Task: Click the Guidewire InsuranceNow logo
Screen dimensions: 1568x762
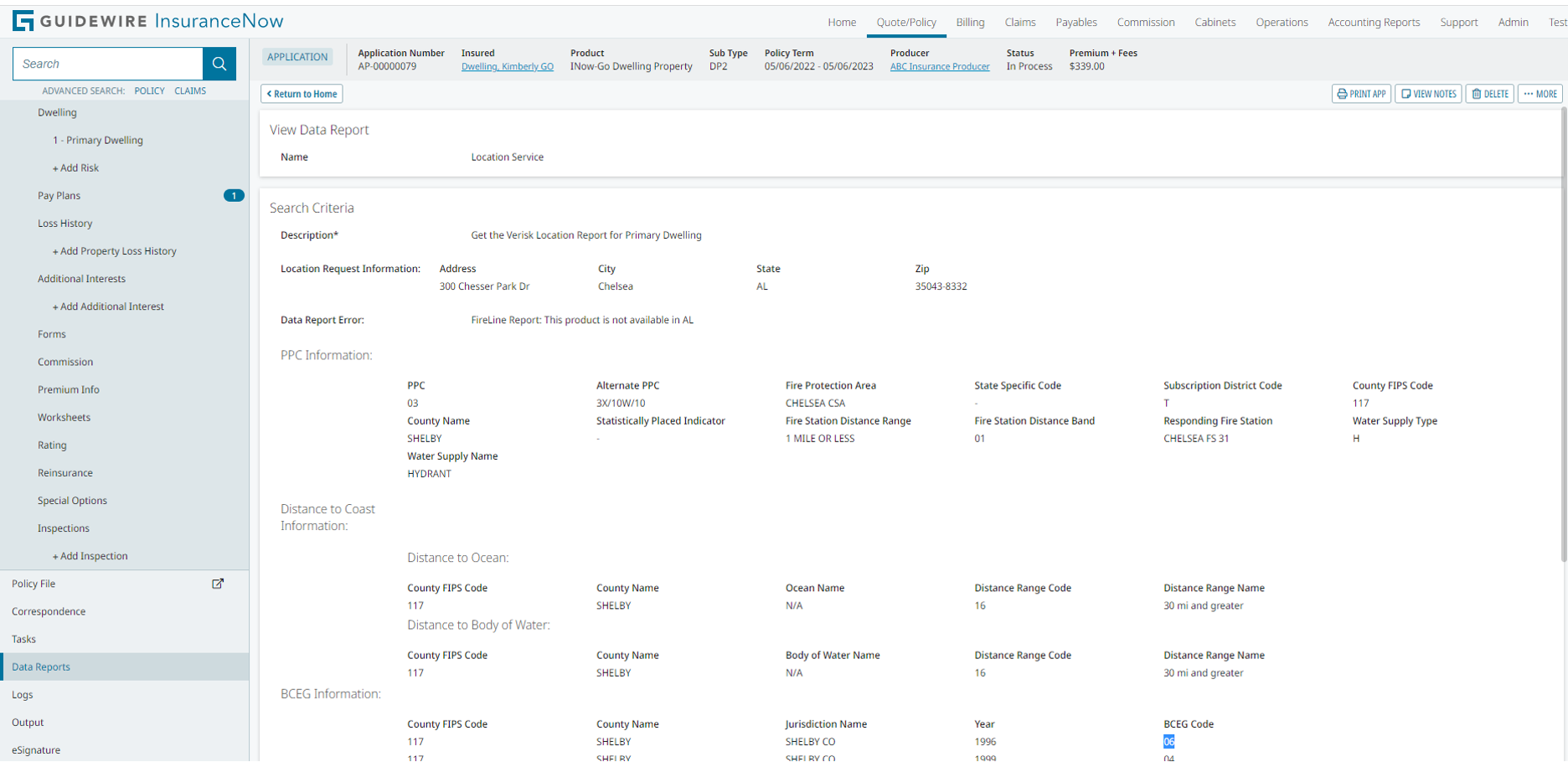Action: coord(148,21)
